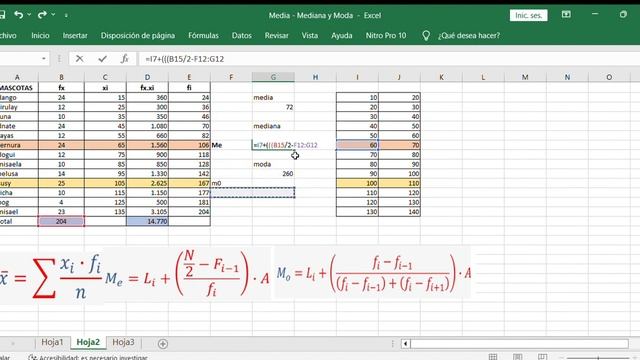
Task: Switch to sheet tab Hoja3
Action: (123, 342)
